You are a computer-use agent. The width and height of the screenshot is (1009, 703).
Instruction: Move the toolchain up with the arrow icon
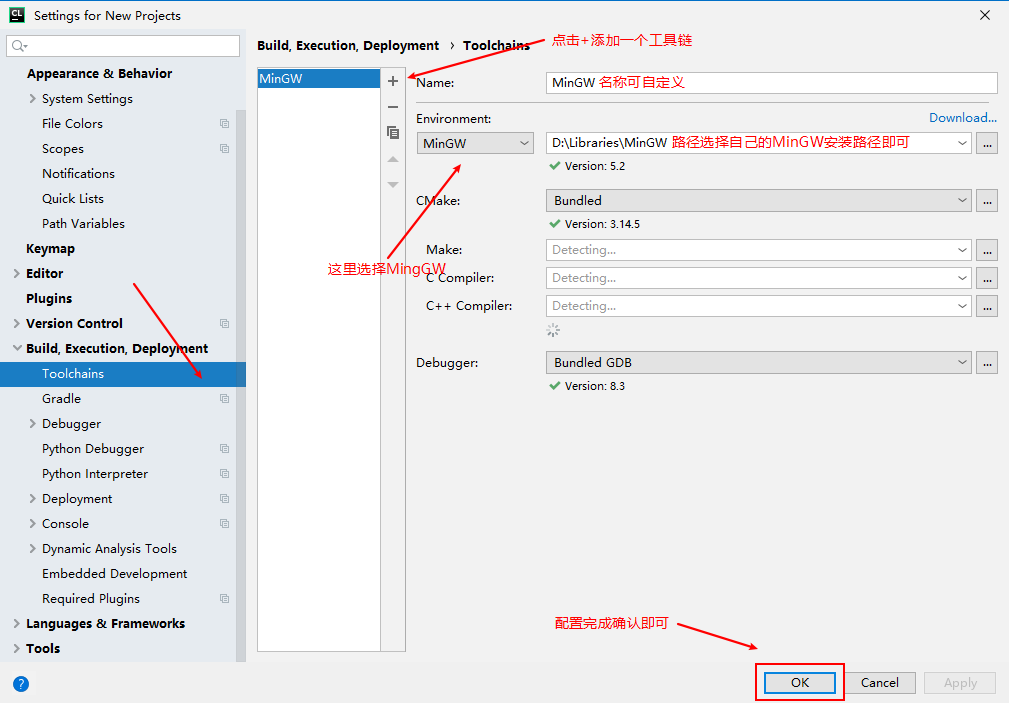point(393,160)
